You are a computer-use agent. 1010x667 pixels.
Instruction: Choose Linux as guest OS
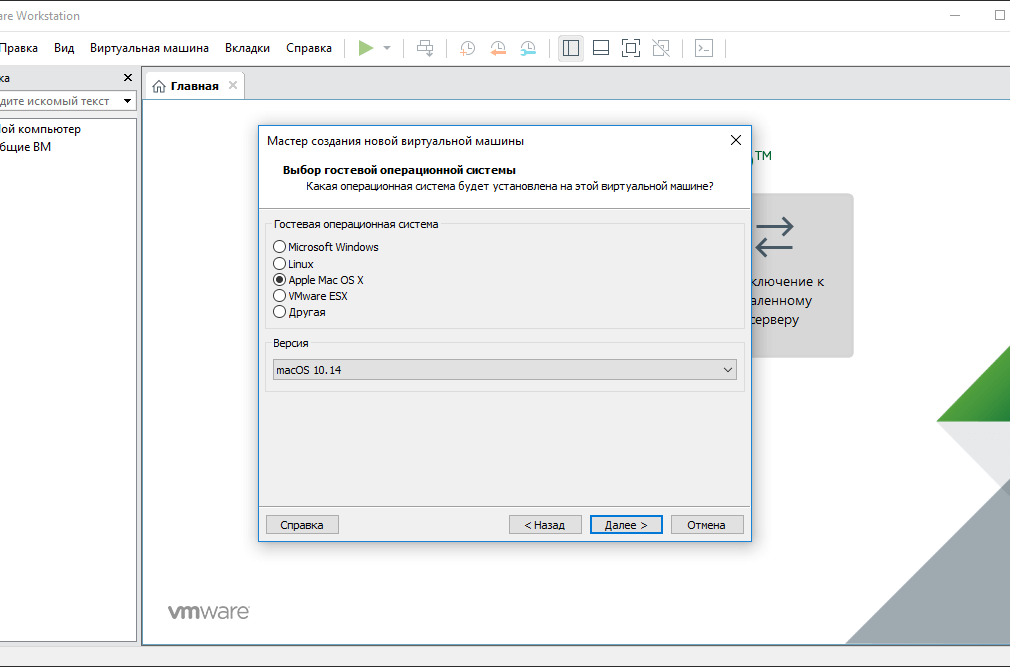tap(294, 264)
